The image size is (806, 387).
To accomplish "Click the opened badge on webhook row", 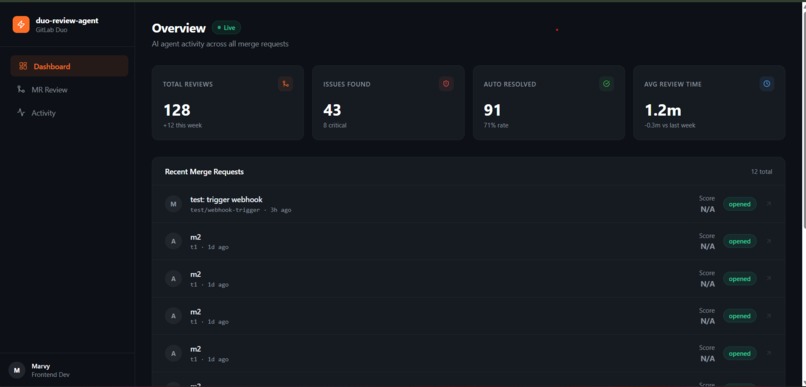I will point(740,204).
